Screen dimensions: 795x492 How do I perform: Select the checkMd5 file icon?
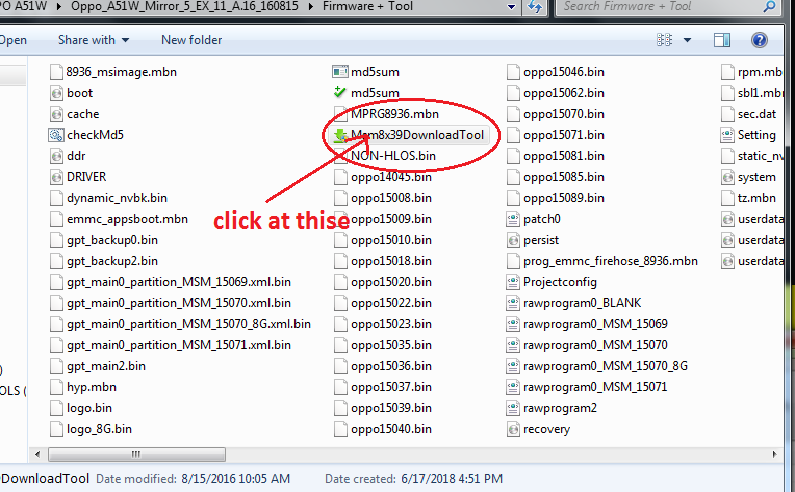[x=56, y=135]
